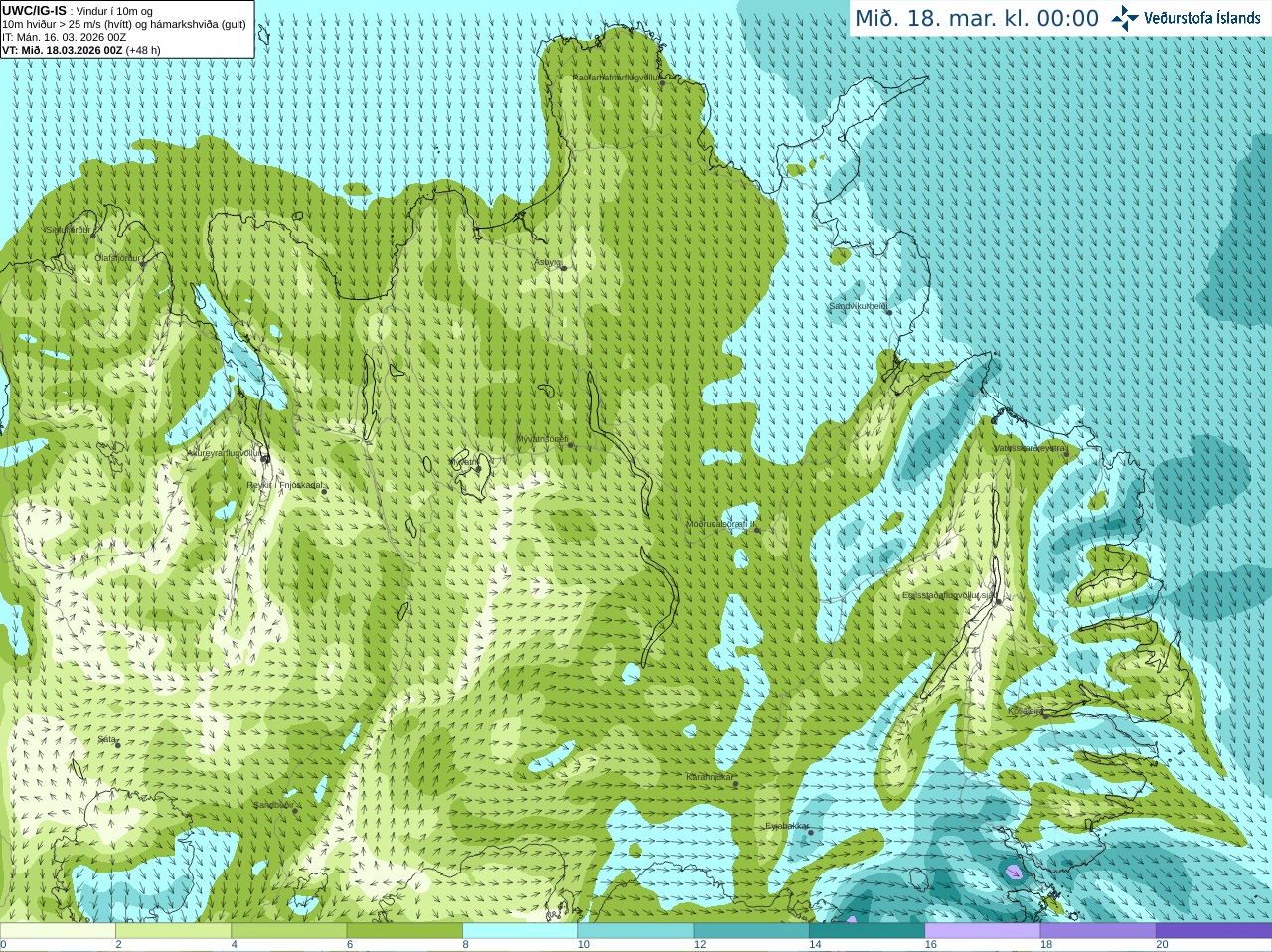Click the VT: Mið. 18.03.2026 00Z valid time line
Screen dimensions: 1272x952
(x=81, y=50)
